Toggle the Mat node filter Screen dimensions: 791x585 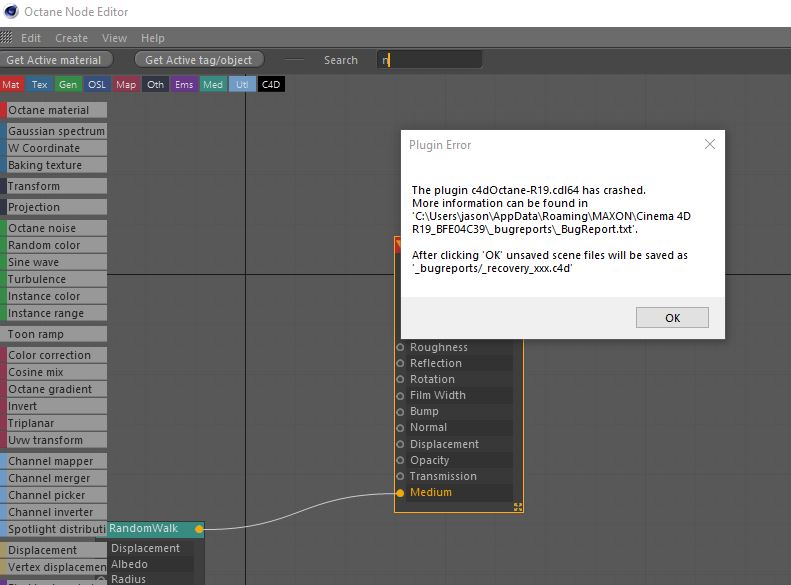[x=11, y=85]
